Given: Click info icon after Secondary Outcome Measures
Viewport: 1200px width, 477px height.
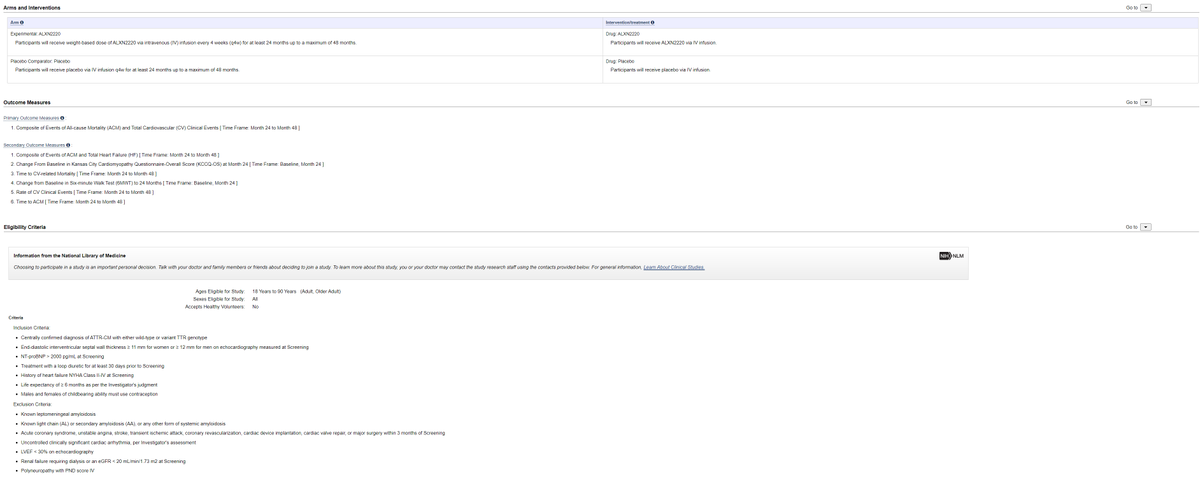Looking at the screenshot, I should pos(67,145).
